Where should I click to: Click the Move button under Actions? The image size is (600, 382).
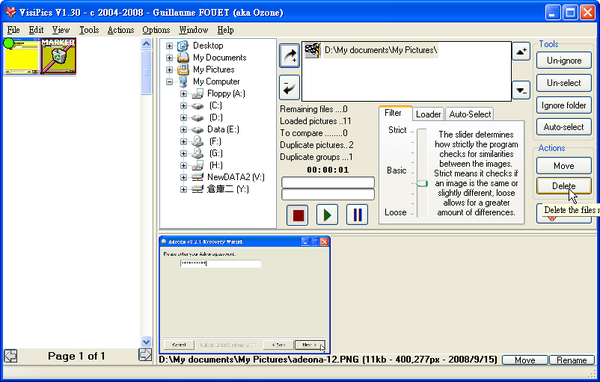564,166
